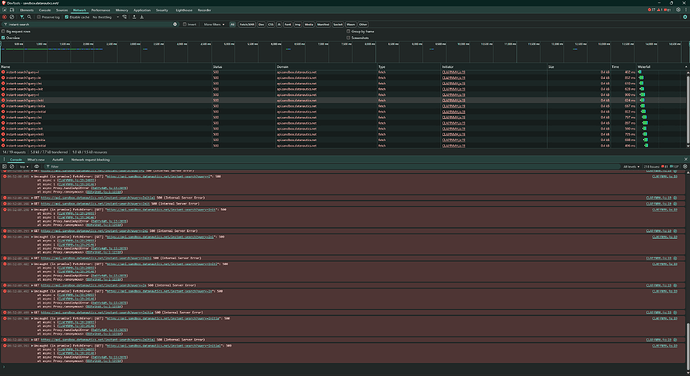690x376 pixels.
Task: Open the network conditions icon
Action: click(125, 17)
